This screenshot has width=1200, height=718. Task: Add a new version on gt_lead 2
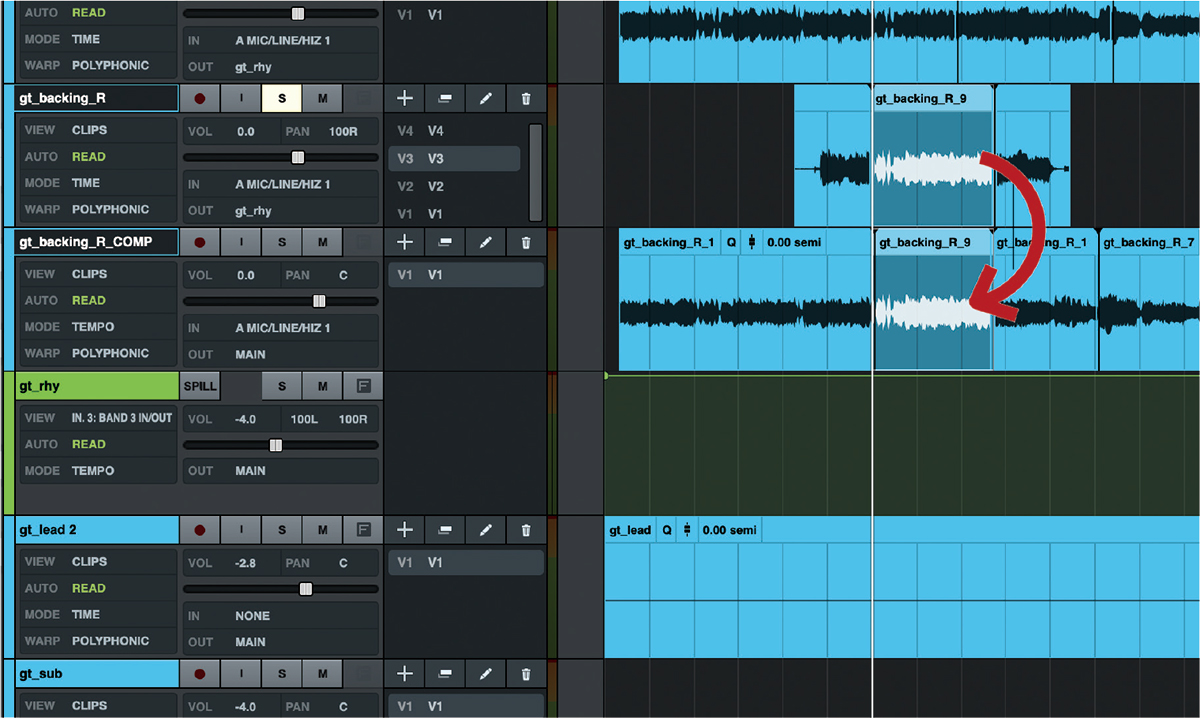tap(404, 530)
